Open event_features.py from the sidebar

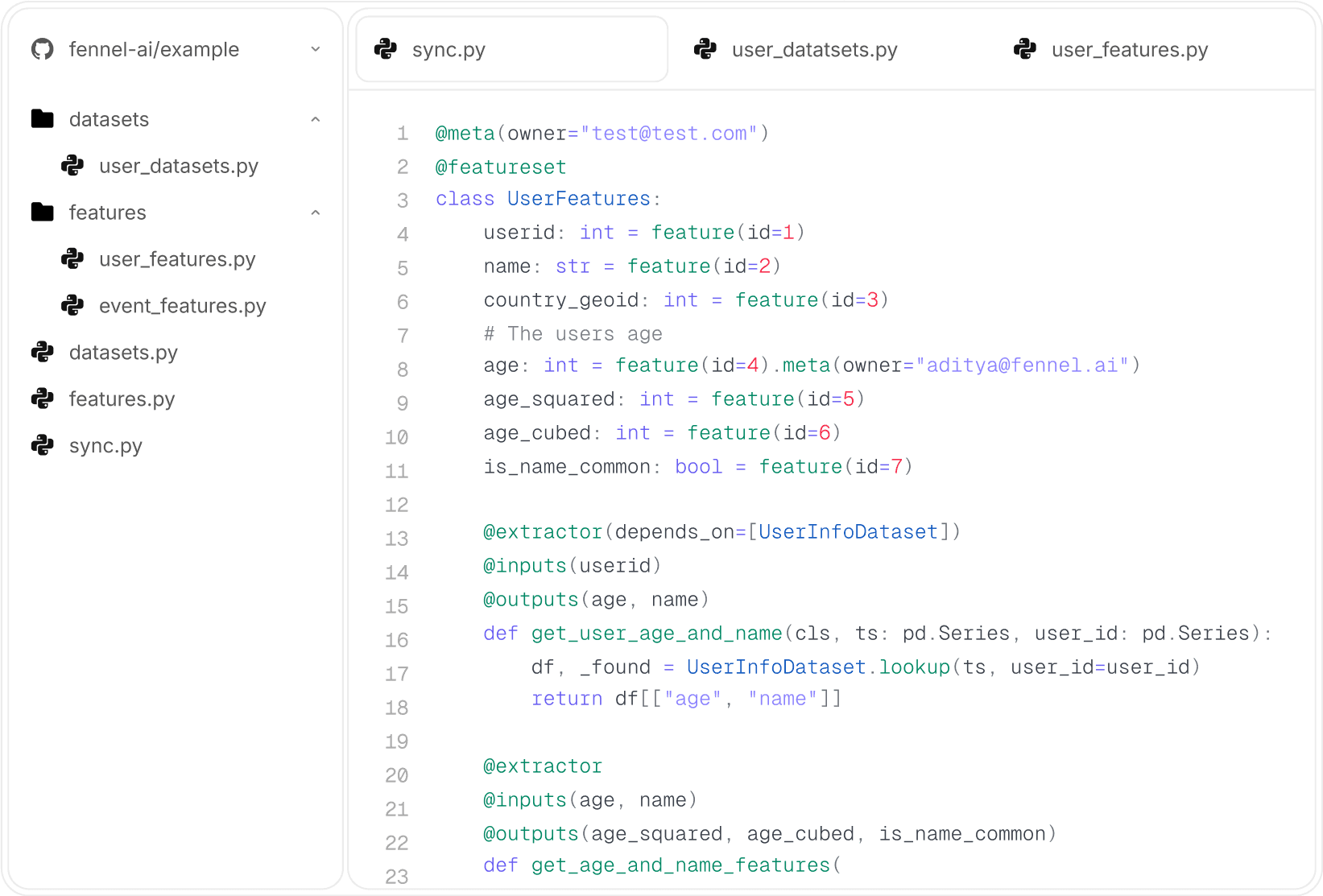[182, 306]
